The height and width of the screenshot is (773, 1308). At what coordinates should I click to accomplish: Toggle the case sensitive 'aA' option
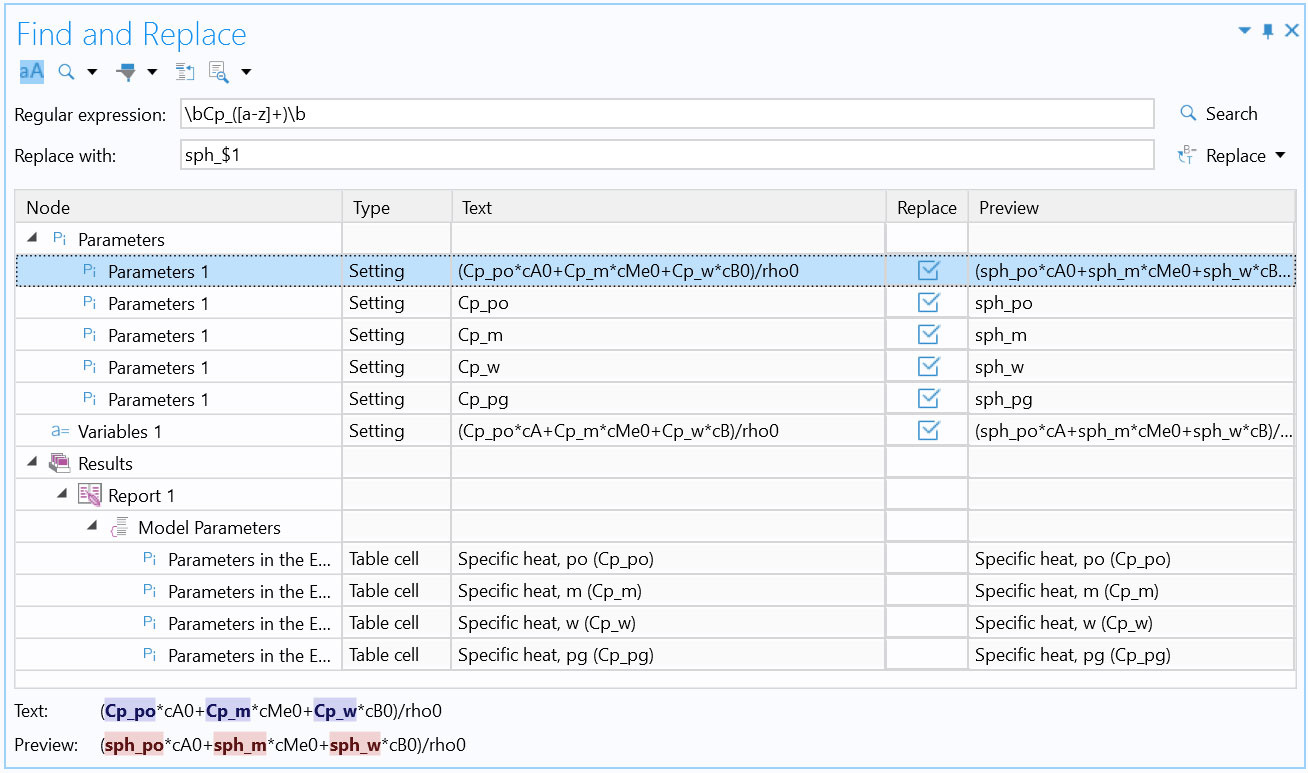[x=32, y=71]
